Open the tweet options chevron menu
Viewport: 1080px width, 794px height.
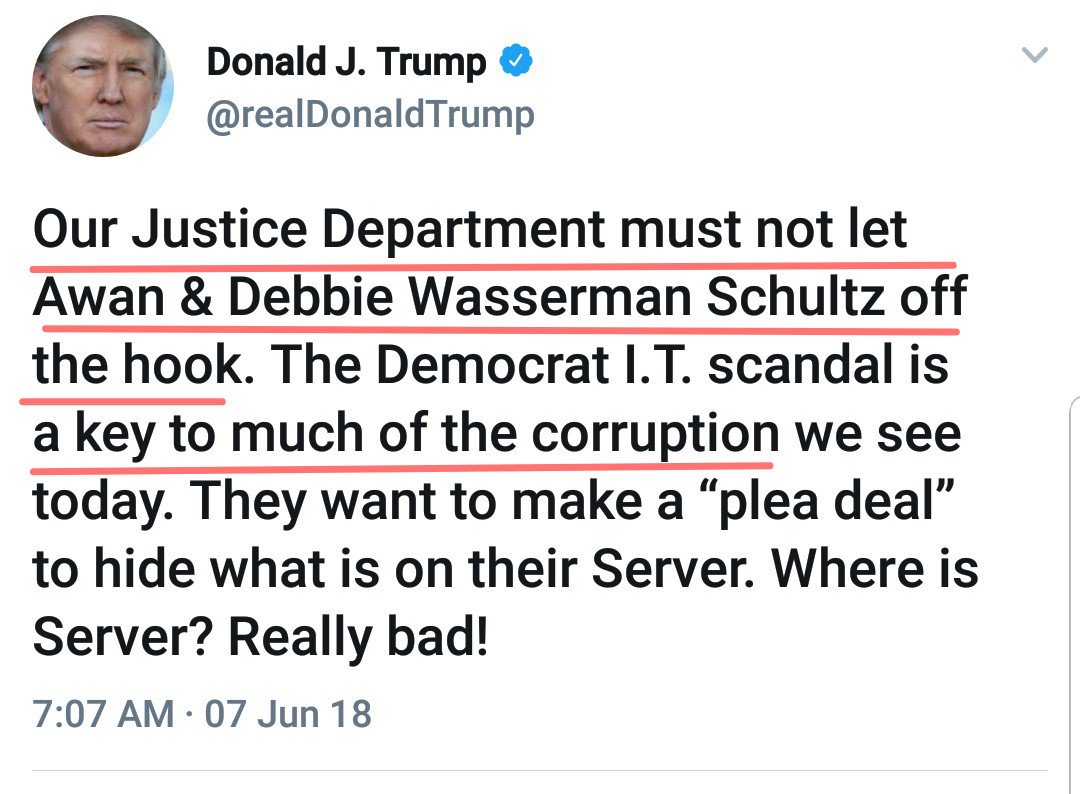point(1035,56)
